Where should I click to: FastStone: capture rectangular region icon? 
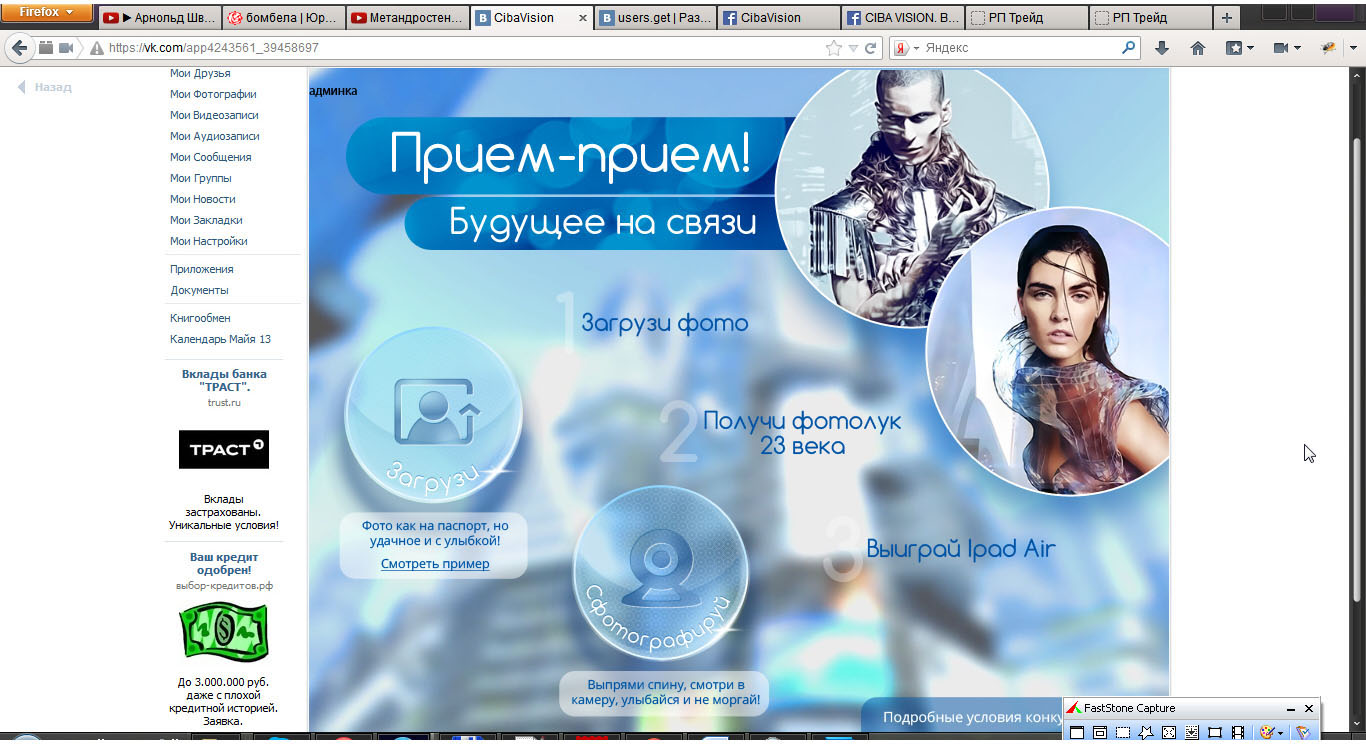[1123, 733]
